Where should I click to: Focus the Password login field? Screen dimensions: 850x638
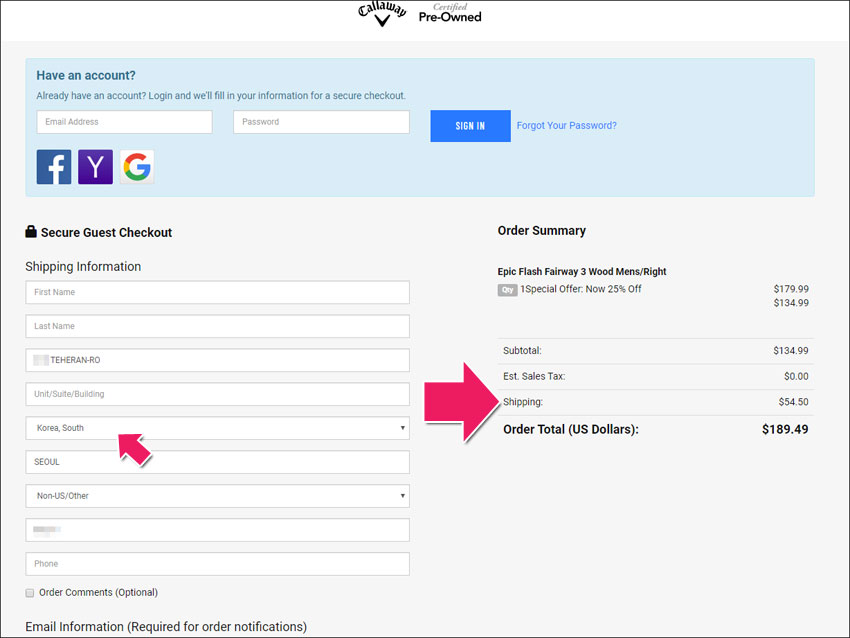tap(321, 122)
